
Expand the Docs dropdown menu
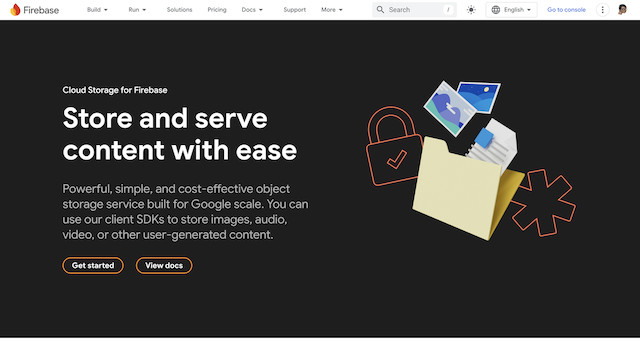(252, 9)
